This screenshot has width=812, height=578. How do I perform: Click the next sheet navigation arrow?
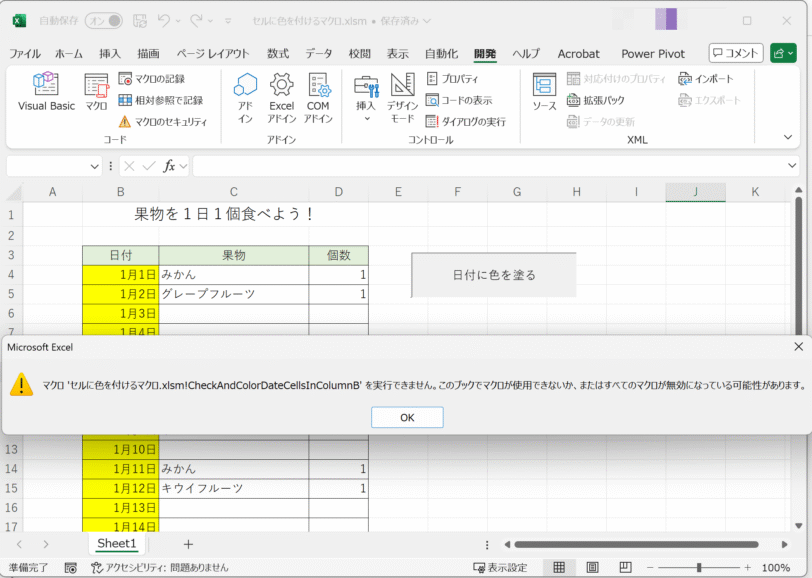46,544
